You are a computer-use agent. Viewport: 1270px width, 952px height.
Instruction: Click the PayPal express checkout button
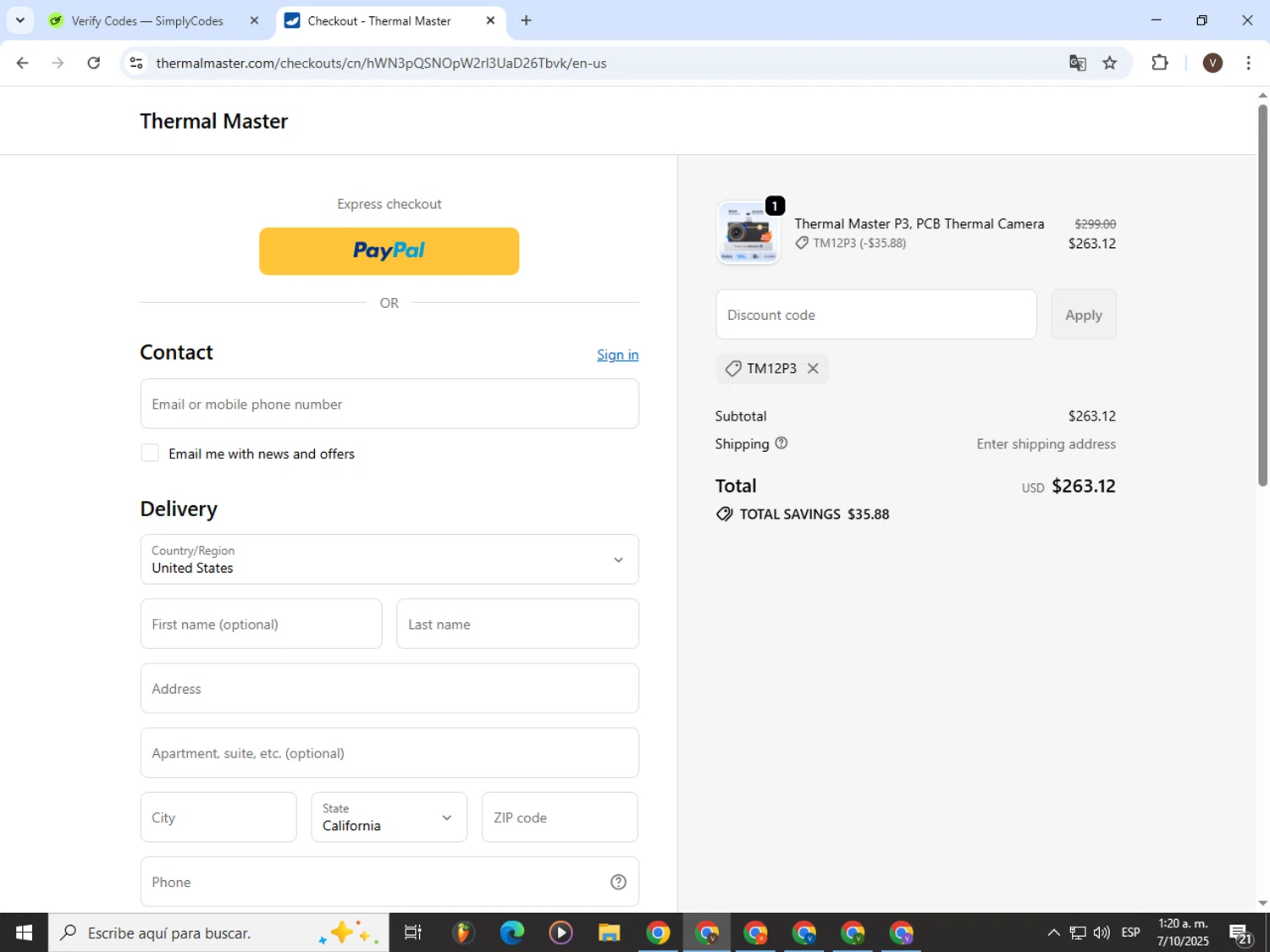pyautogui.click(x=389, y=250)
